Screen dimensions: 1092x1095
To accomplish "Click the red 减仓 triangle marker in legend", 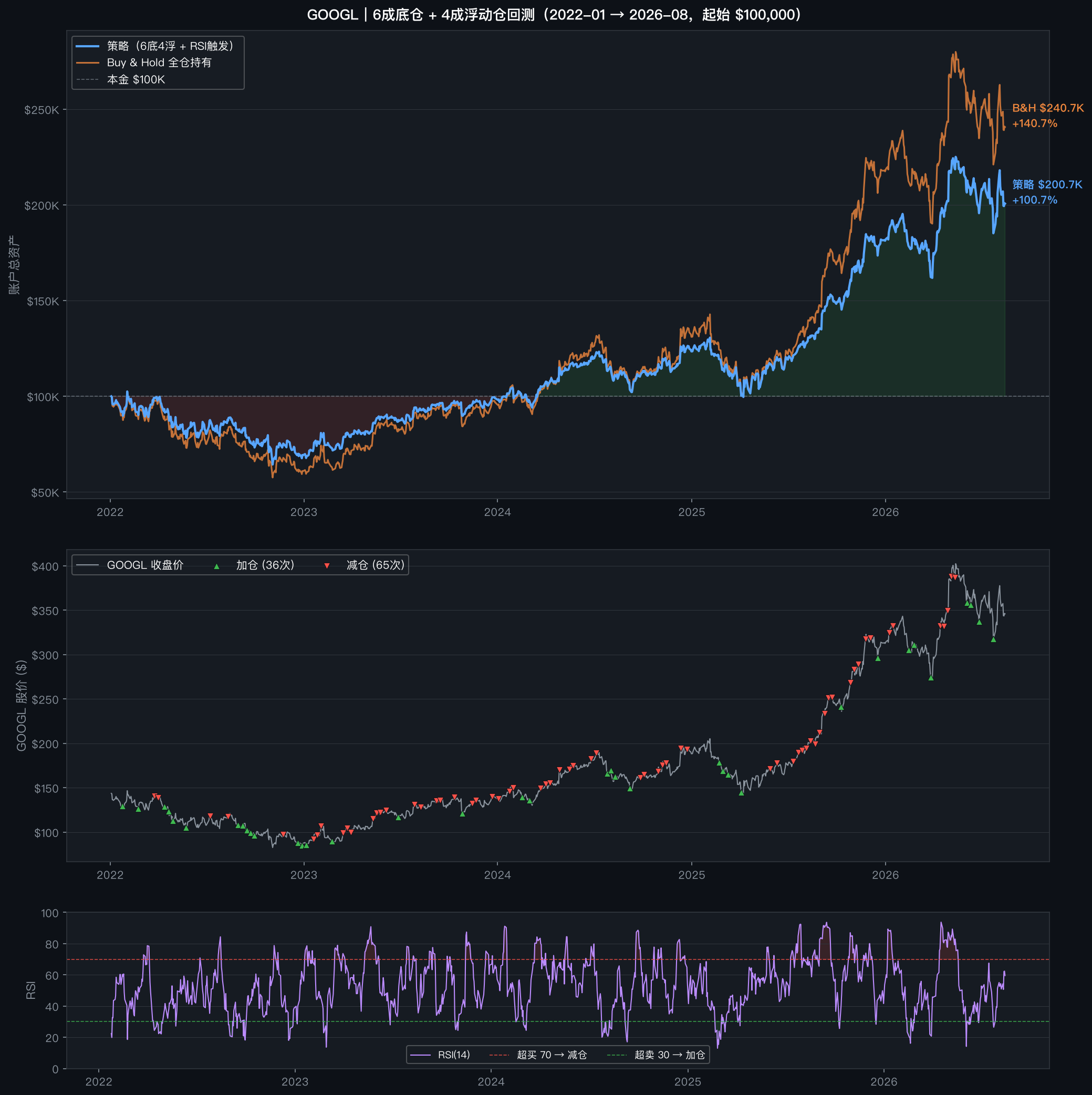I will (x=327, y=566).
